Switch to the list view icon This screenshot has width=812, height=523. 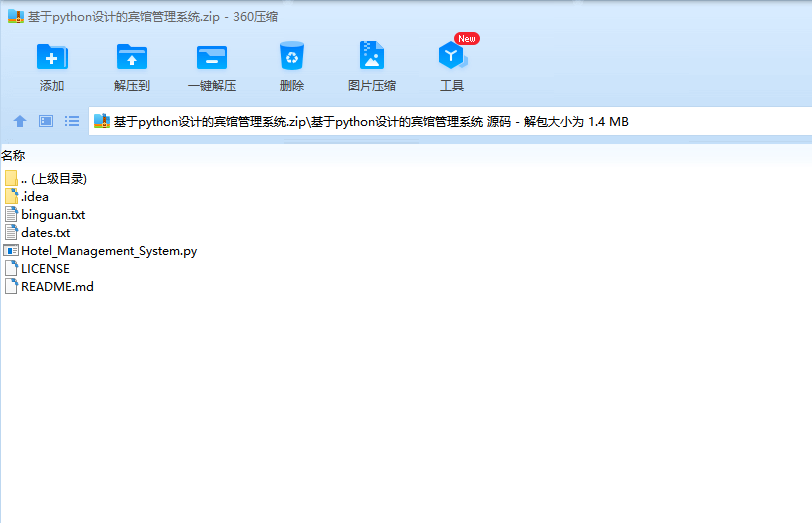click(71, 121)
